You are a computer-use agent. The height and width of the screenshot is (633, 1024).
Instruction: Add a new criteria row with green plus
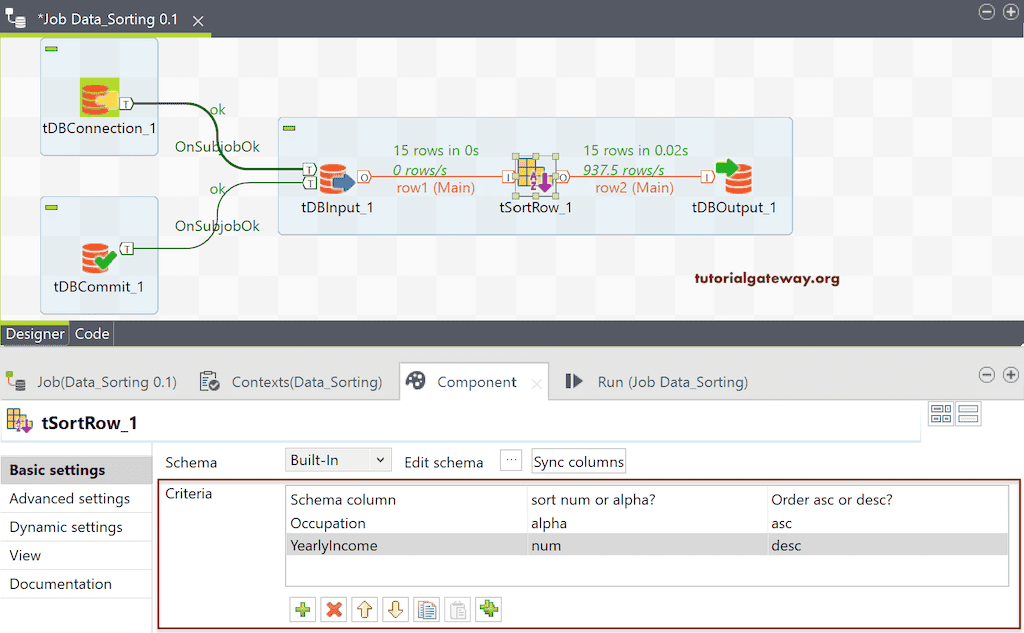point(302,609)
